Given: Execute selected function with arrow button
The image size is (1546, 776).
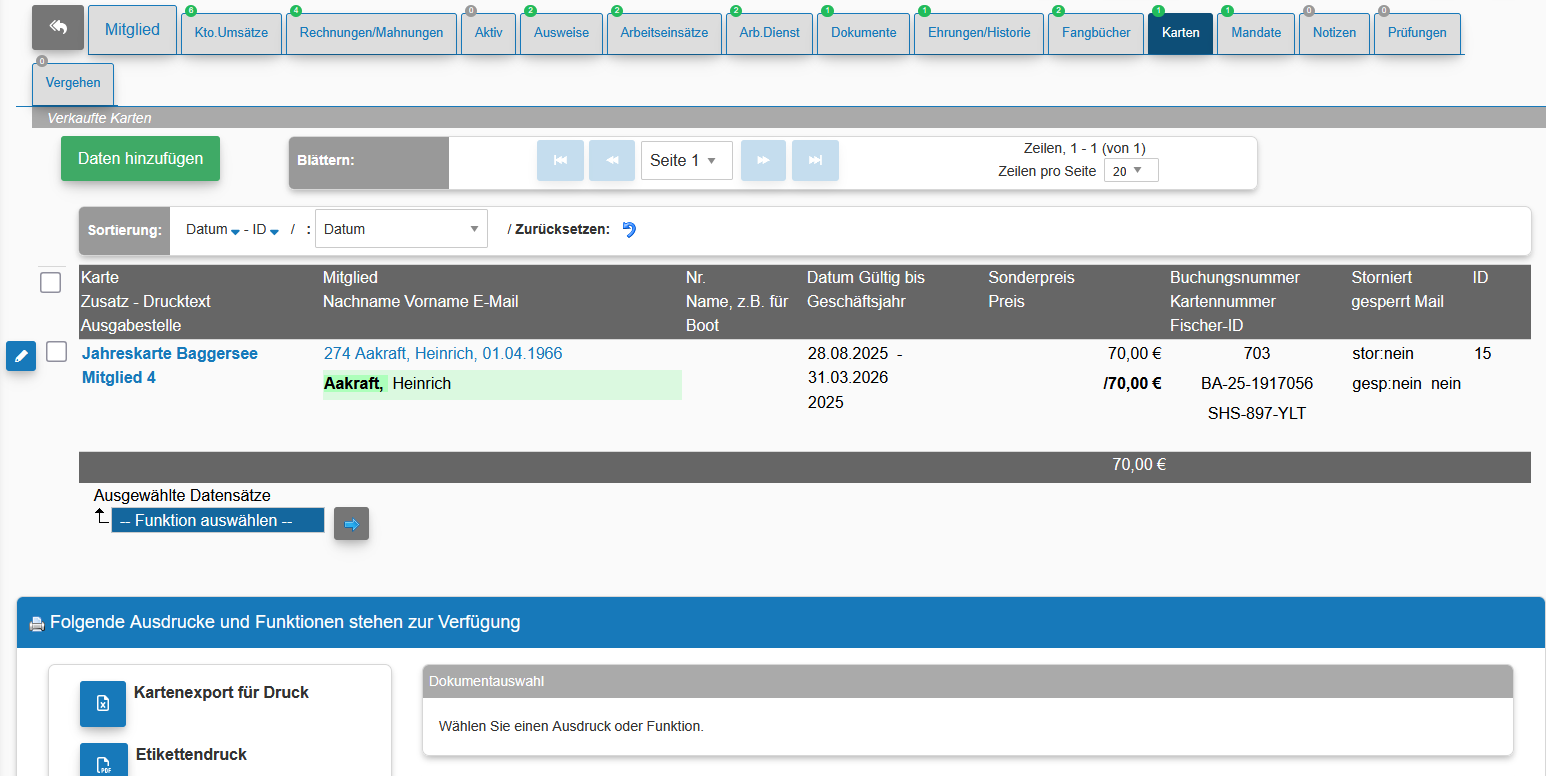Looking at the screenshot, I should (351, 523).
